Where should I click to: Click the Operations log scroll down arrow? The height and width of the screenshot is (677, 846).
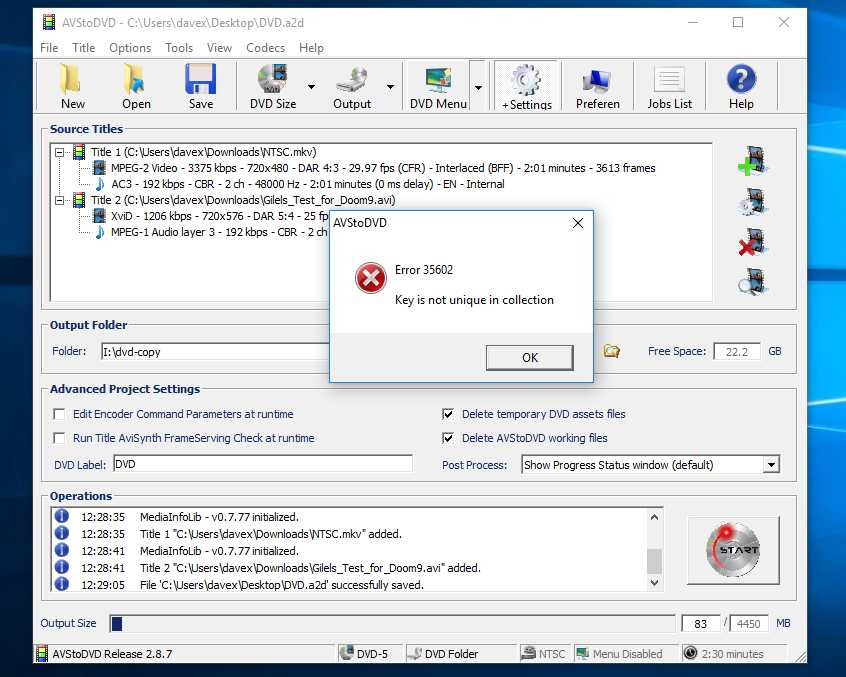[x=654, y=583]
